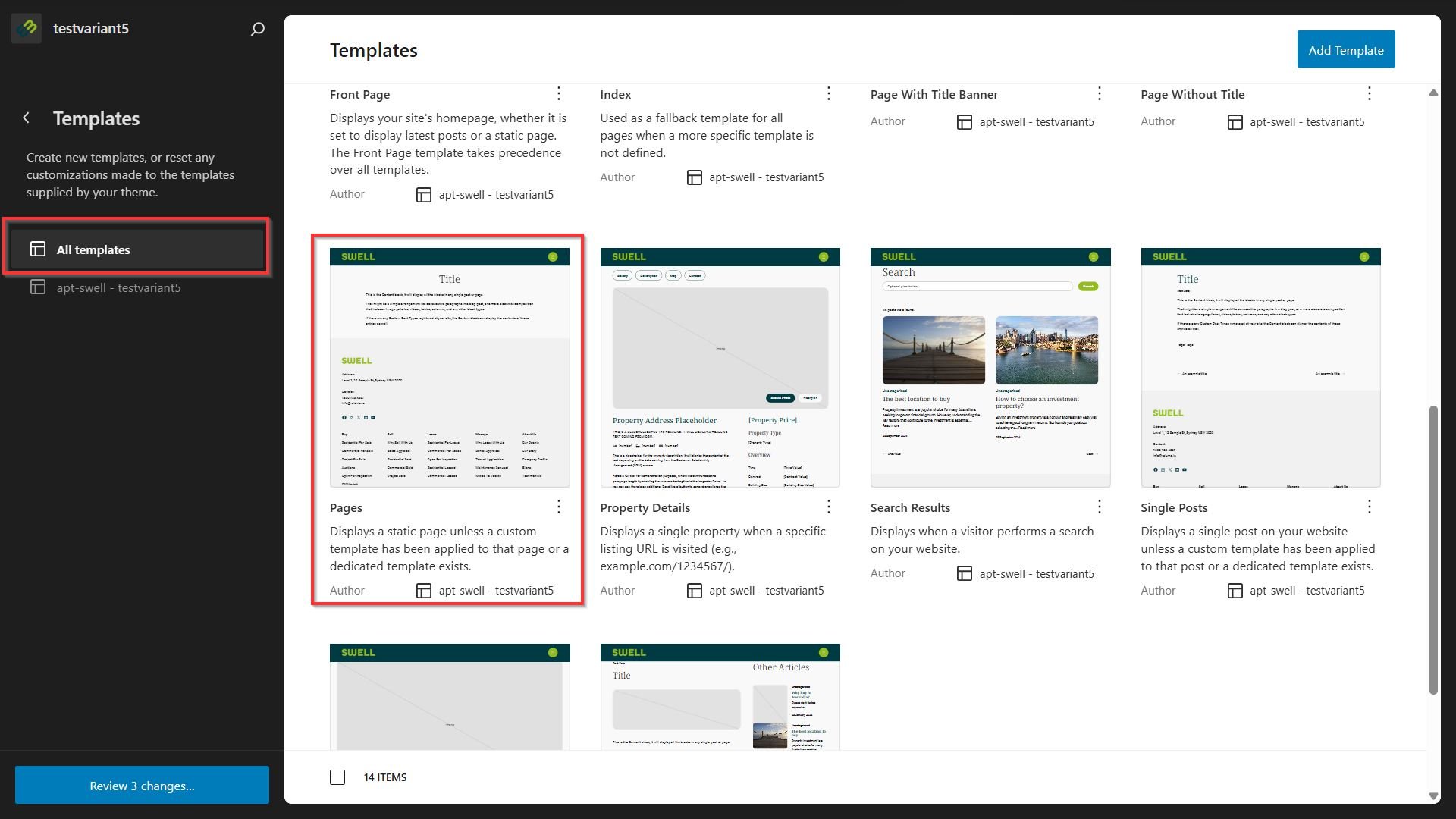This screenshot has height=819, width=1456.
Task: Click three-dot options for Property Details
Action: click(829, 507)
